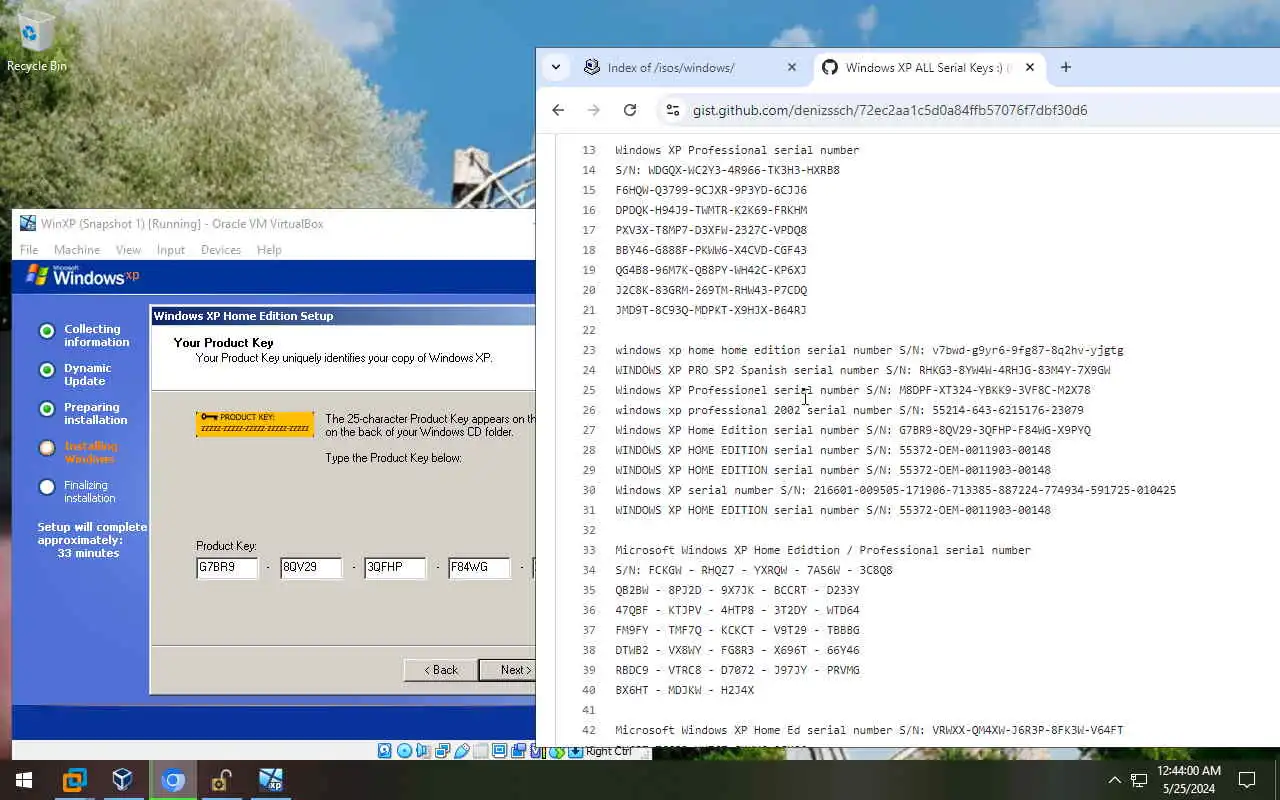Click third product key field 3QFHP

point(395,567)
